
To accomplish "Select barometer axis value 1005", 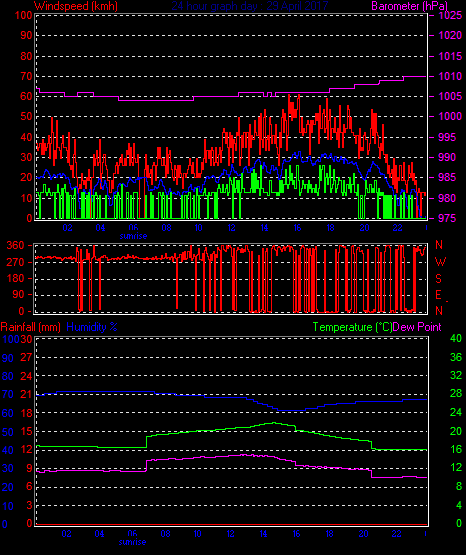I will (450, 96).
